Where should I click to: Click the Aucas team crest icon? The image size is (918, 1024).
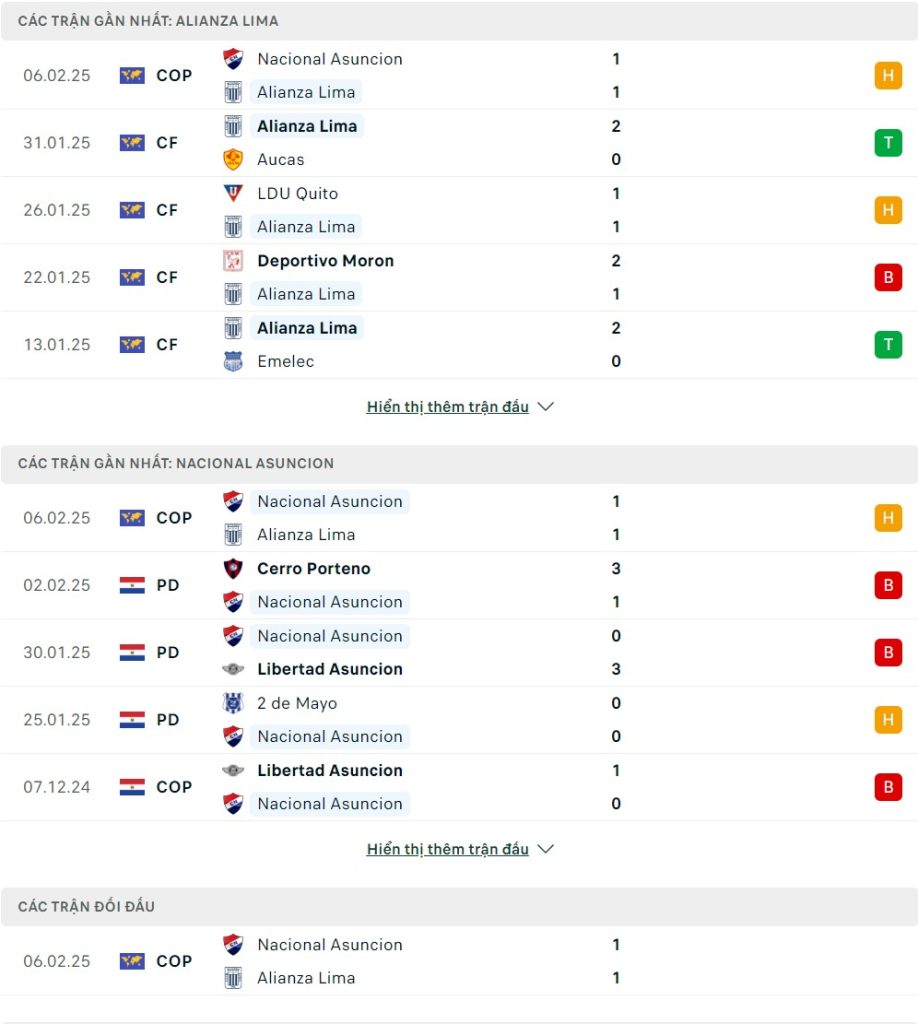pyautogui.click(x=233, y=159)
